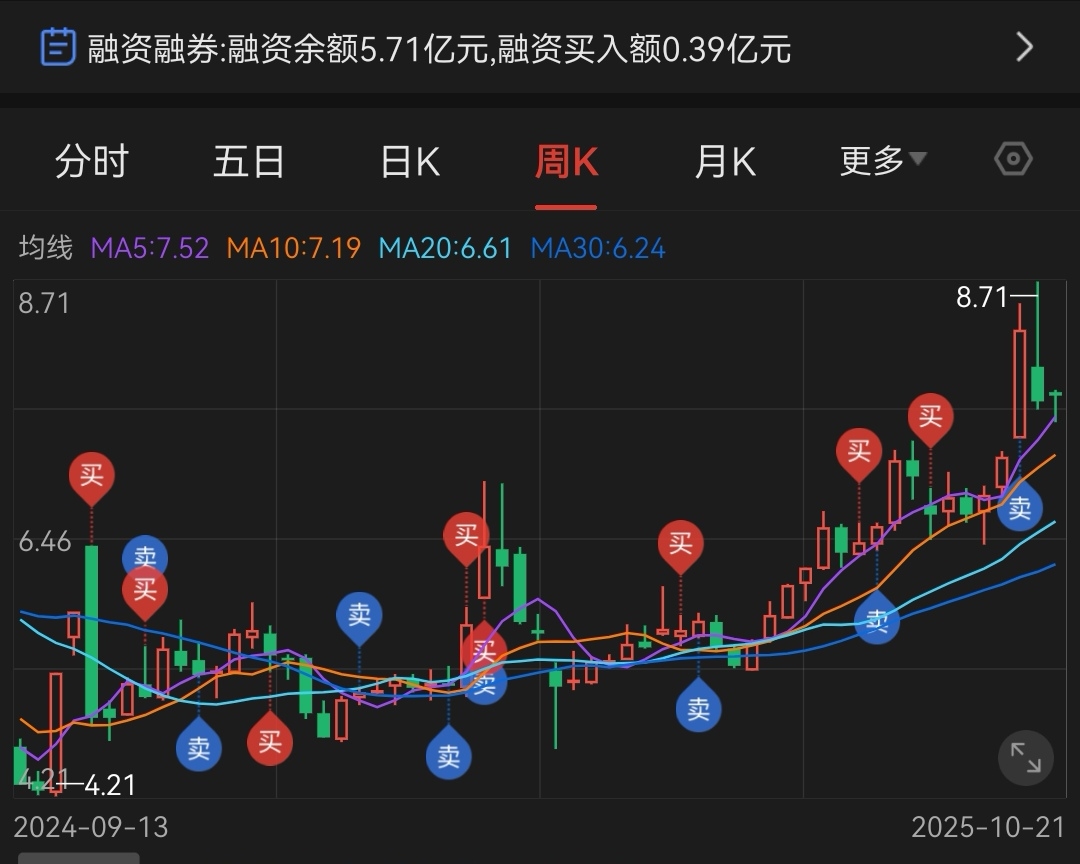Expand margin trading details with right chevron
The height and width of the screenshot is (864, 1080).
(1024, 47)
